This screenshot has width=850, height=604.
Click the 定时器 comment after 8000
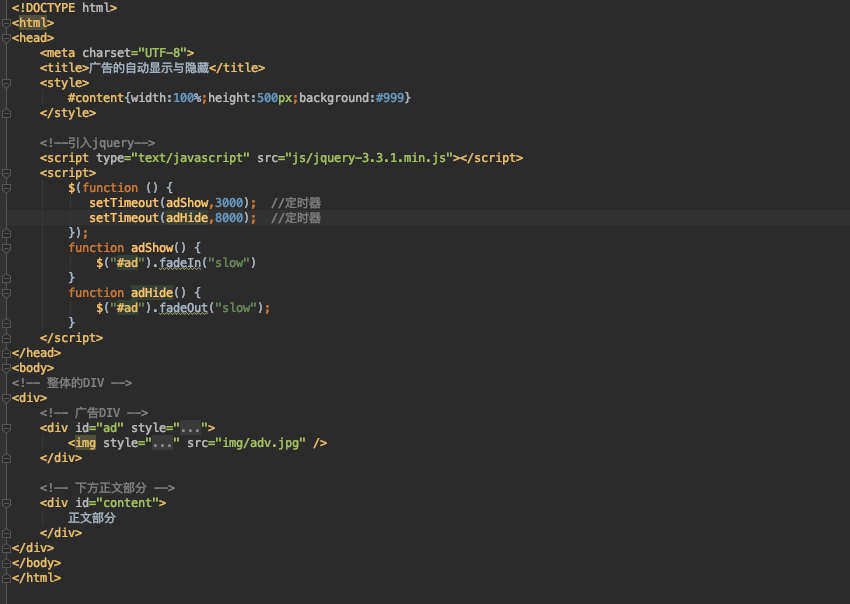click(x=296, y=218)
